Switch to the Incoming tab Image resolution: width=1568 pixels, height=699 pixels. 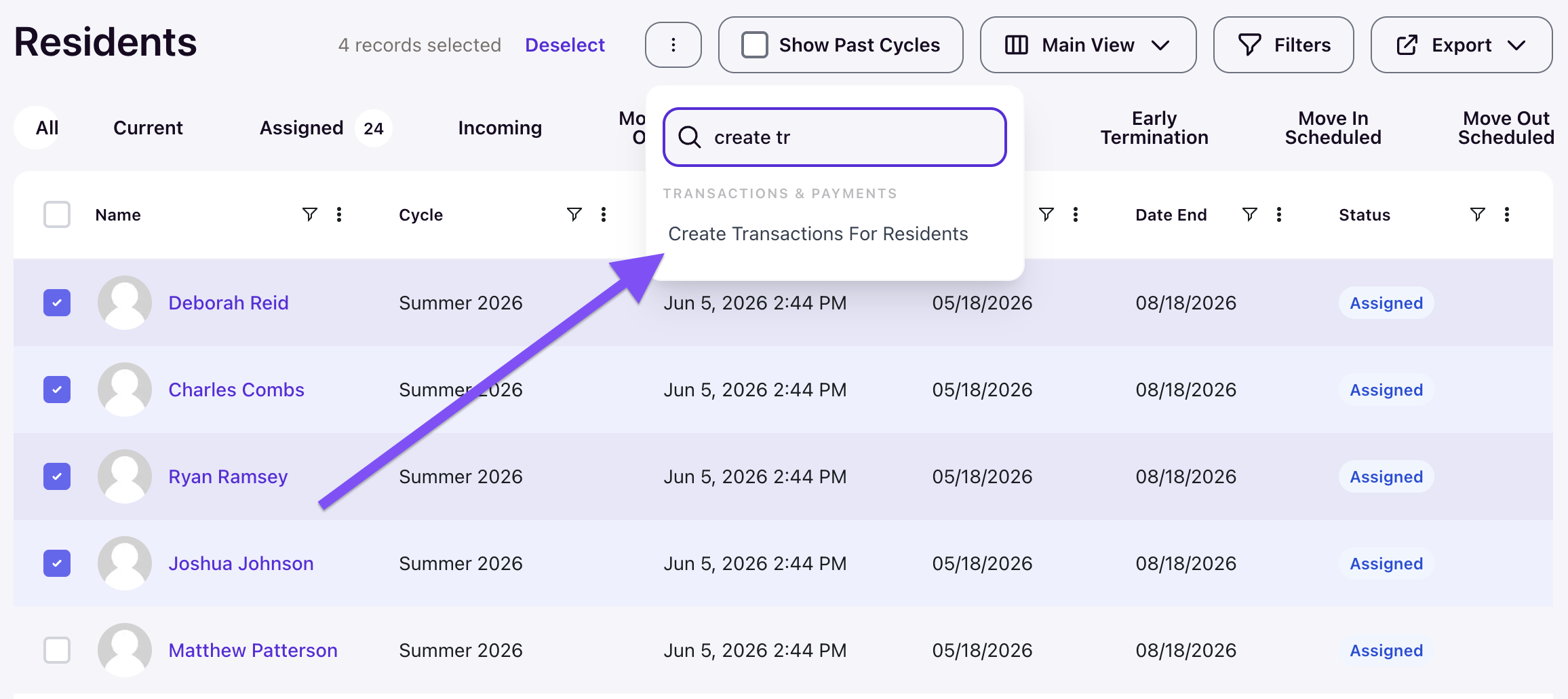pos(500,128)
